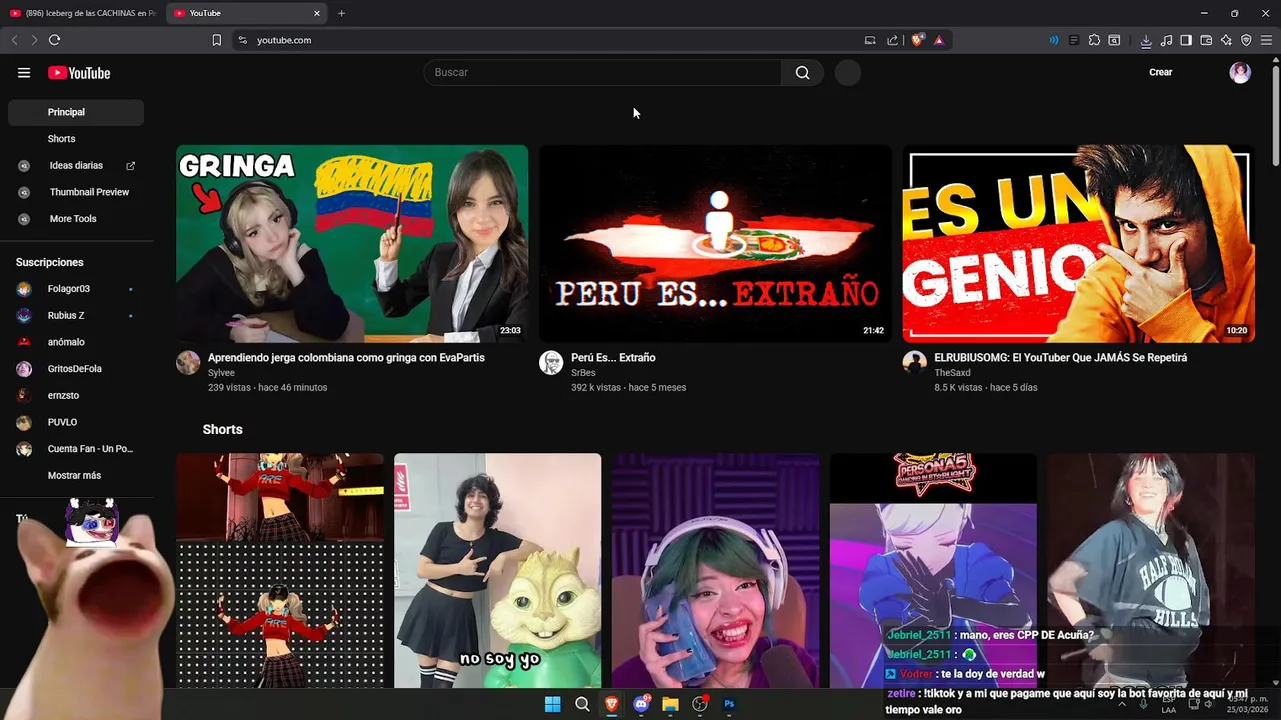The height and width of the screenshot is (720, 1281).
Task: Open the Leo AI sparkle icon
Action: click(x=1226, y=40)
